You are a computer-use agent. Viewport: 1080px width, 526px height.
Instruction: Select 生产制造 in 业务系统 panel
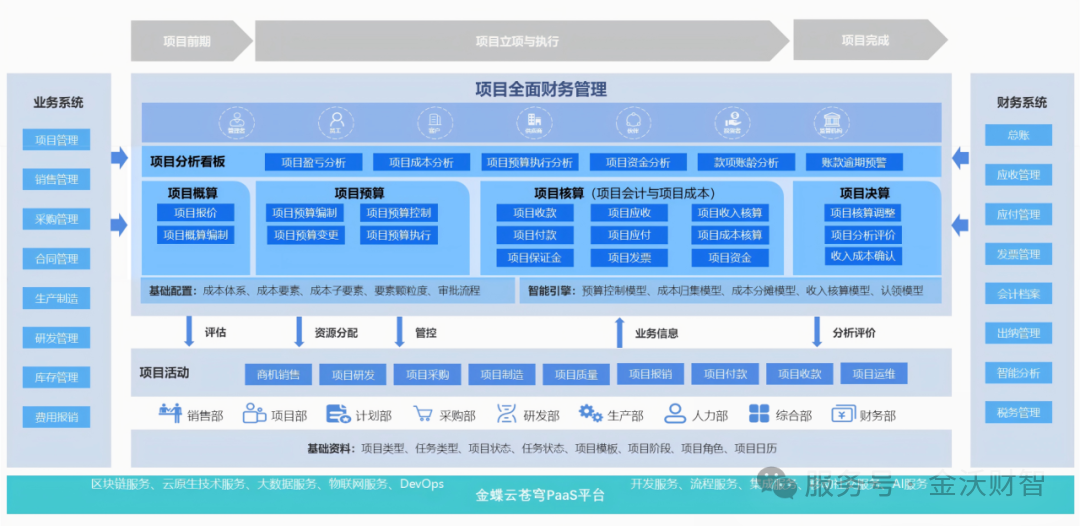[56, 298]
